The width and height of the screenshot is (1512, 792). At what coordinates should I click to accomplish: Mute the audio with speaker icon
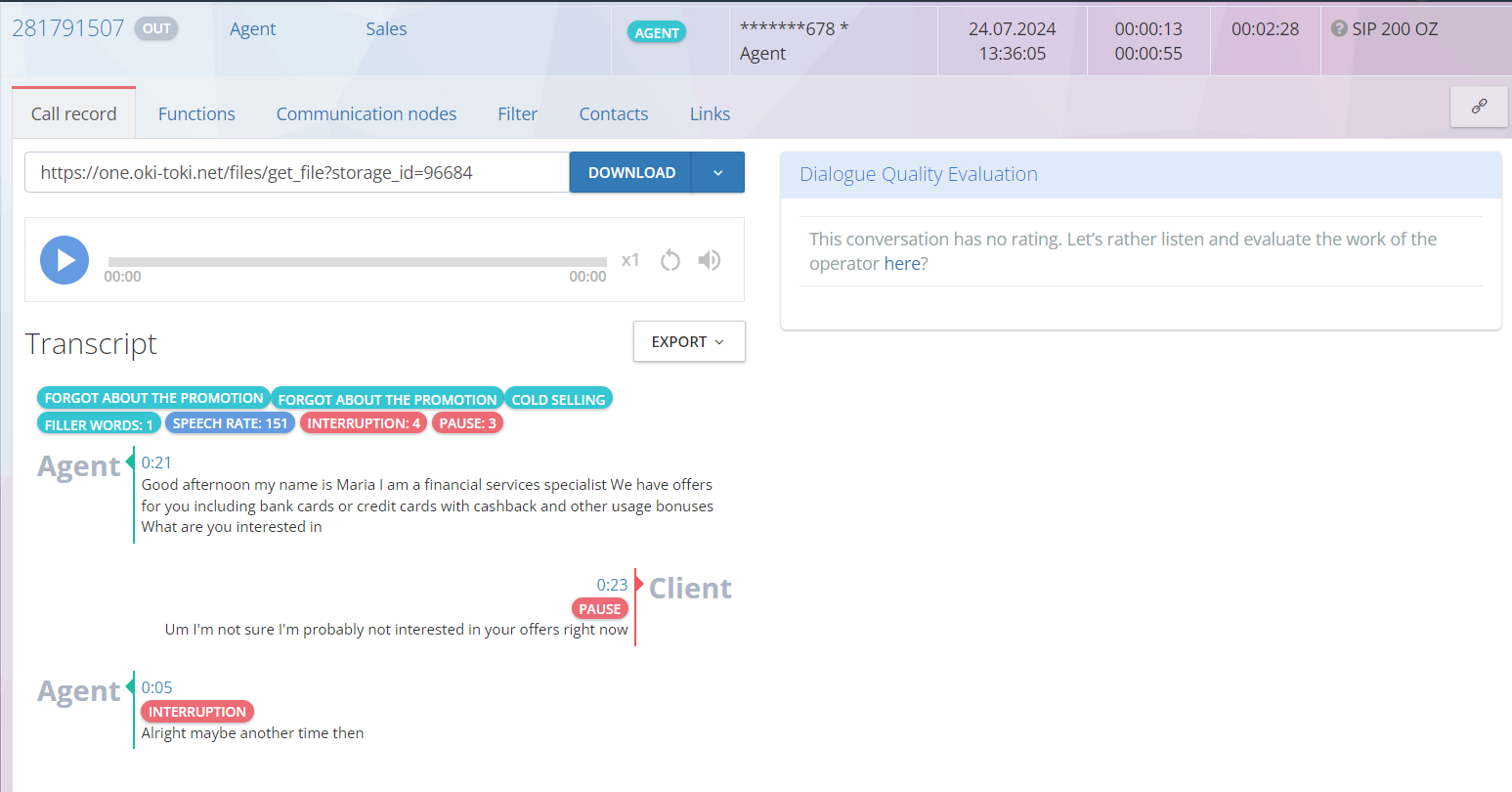(710, 260)
